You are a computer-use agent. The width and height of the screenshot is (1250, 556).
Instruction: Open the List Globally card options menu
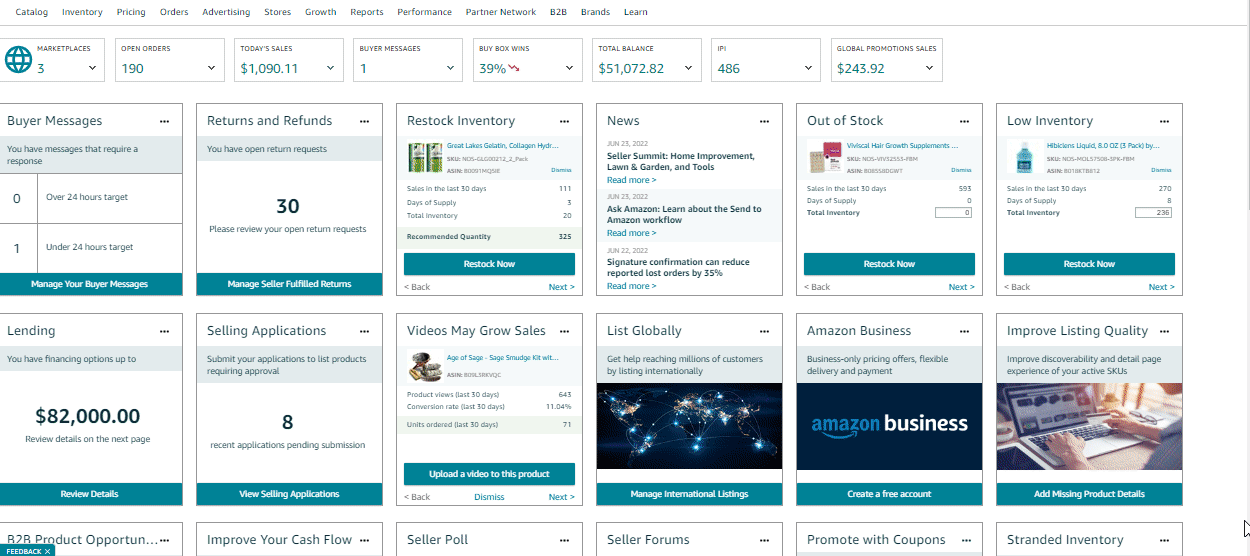click(765, 331)
